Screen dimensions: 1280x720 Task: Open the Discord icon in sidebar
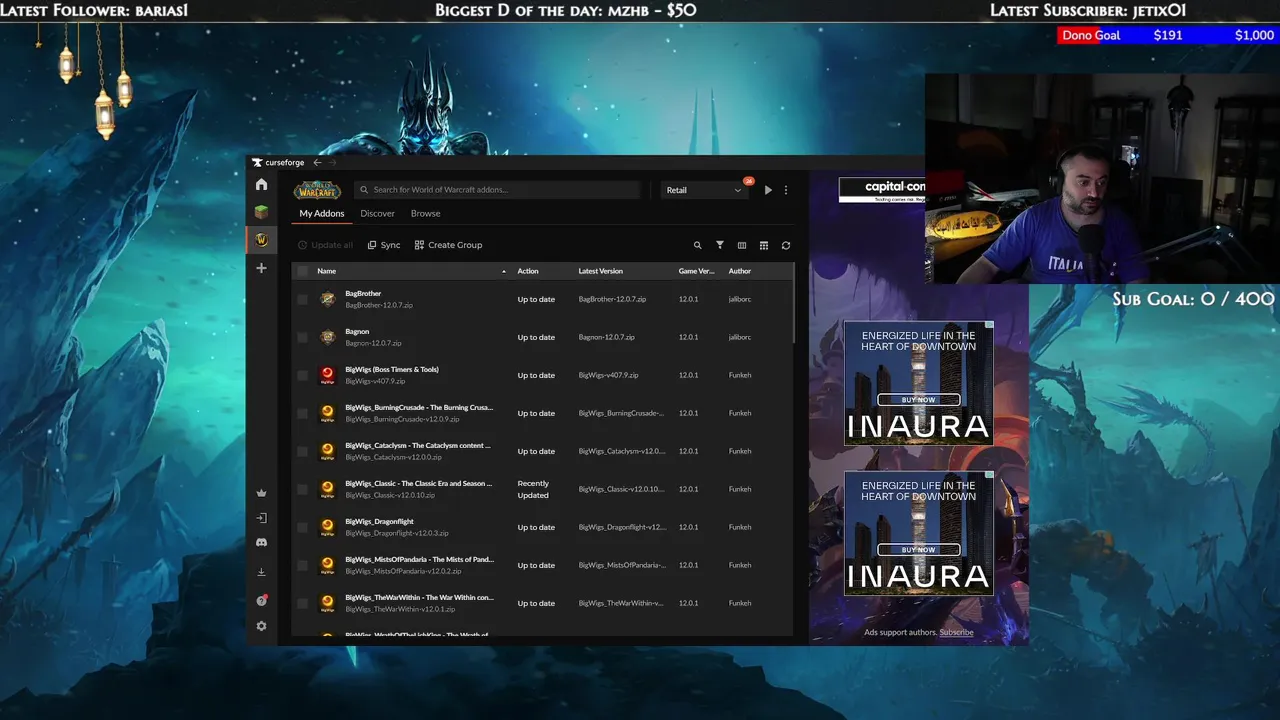point(261,543)
